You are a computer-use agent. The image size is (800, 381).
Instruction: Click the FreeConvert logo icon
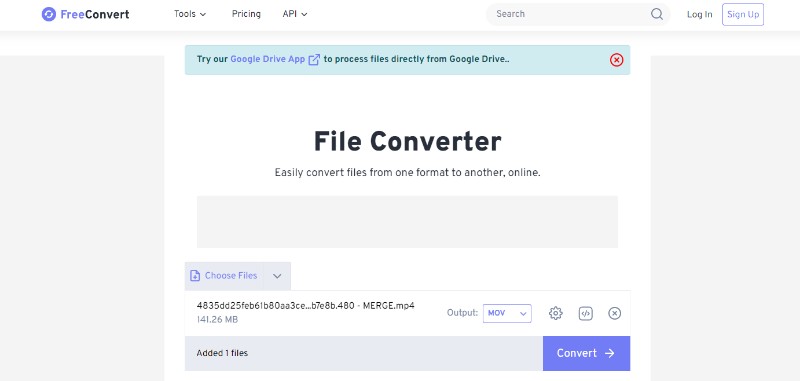[x=48, y=14]
